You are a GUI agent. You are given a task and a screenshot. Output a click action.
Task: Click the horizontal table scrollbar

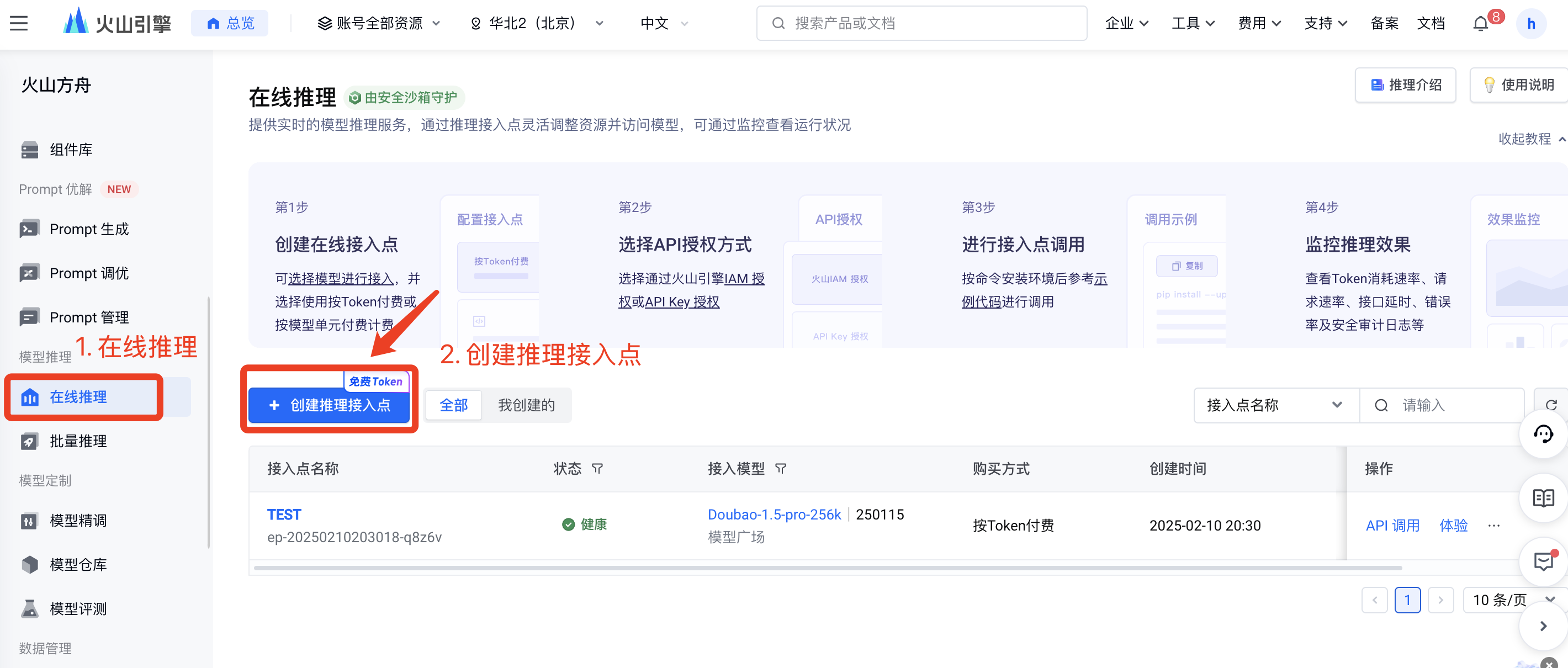point(827,568)
